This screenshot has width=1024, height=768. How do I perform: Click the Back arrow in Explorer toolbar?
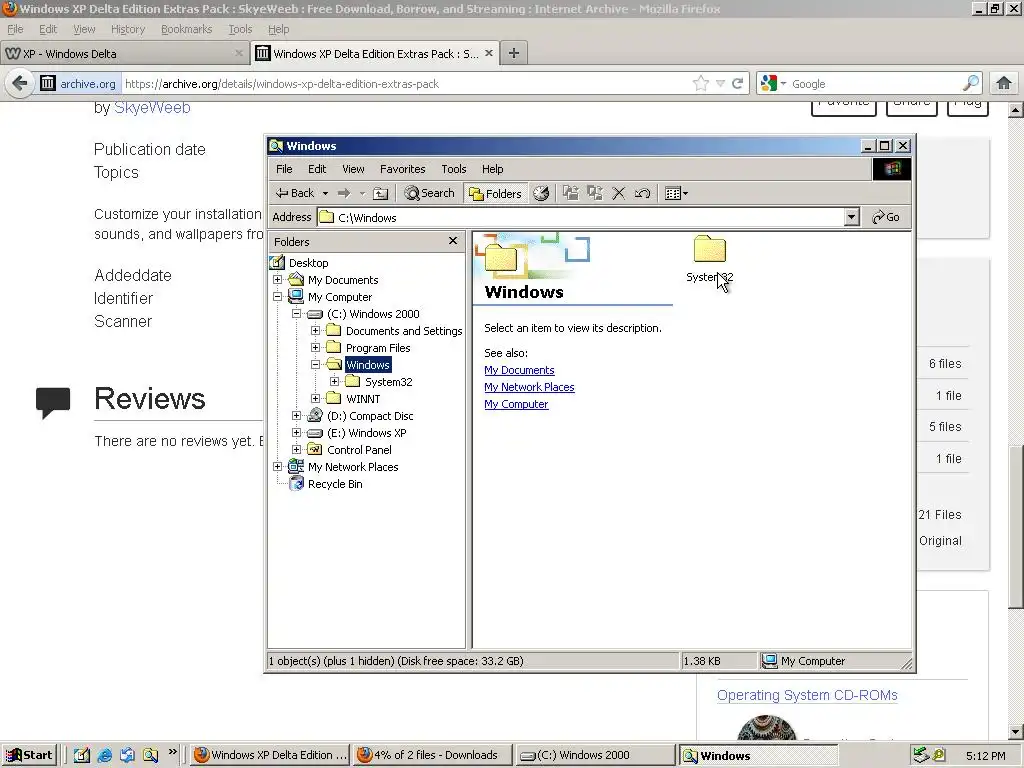295,193
